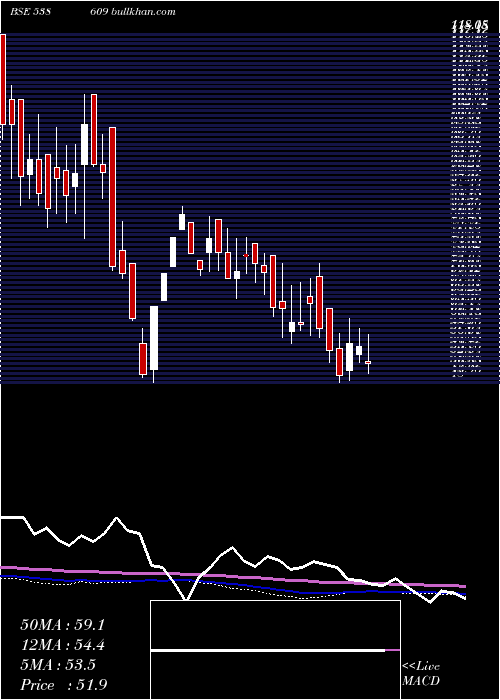The image size is (500, 700).
Task: Click the "<<Live" label
Action: [421, 667]
